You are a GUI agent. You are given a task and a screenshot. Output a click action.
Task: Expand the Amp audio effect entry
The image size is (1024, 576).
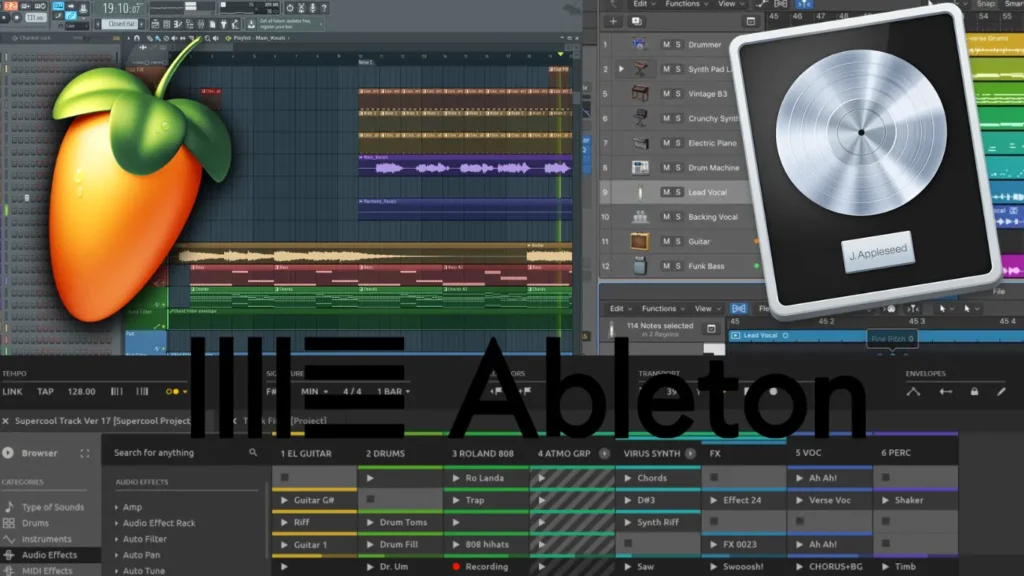[x=116, y=507]
